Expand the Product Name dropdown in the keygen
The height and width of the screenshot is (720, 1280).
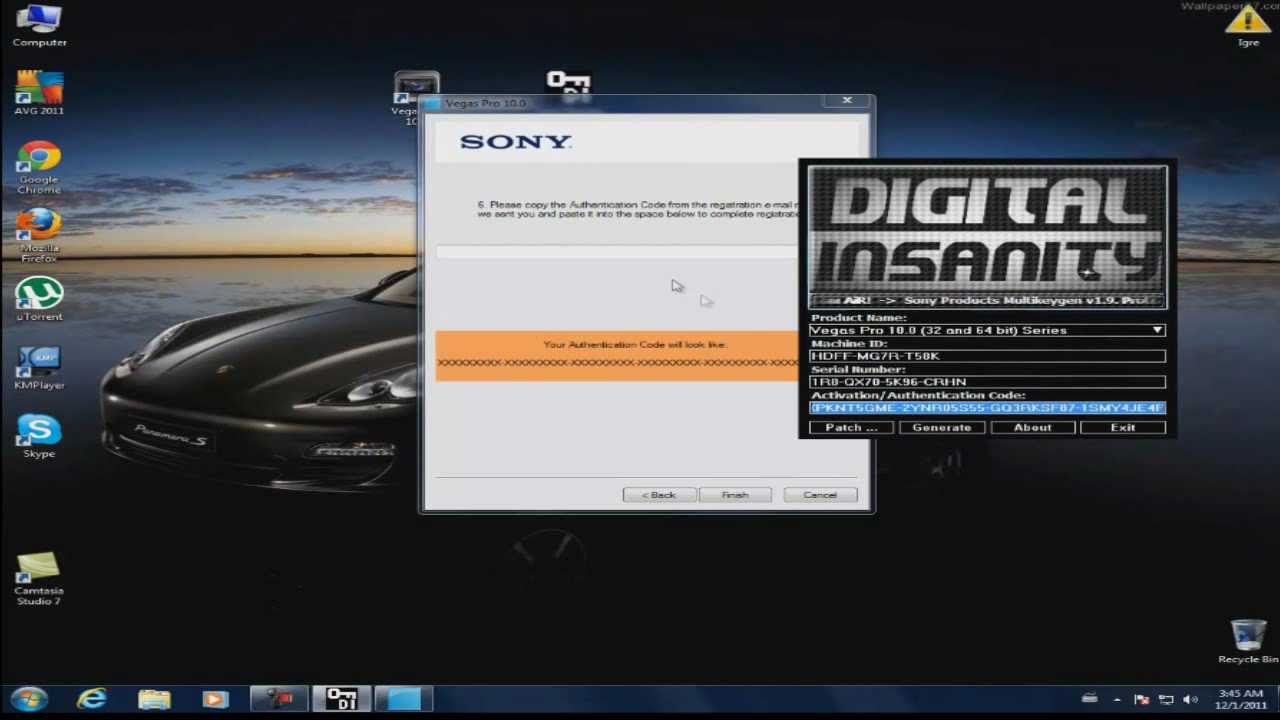coord(1157,330)
